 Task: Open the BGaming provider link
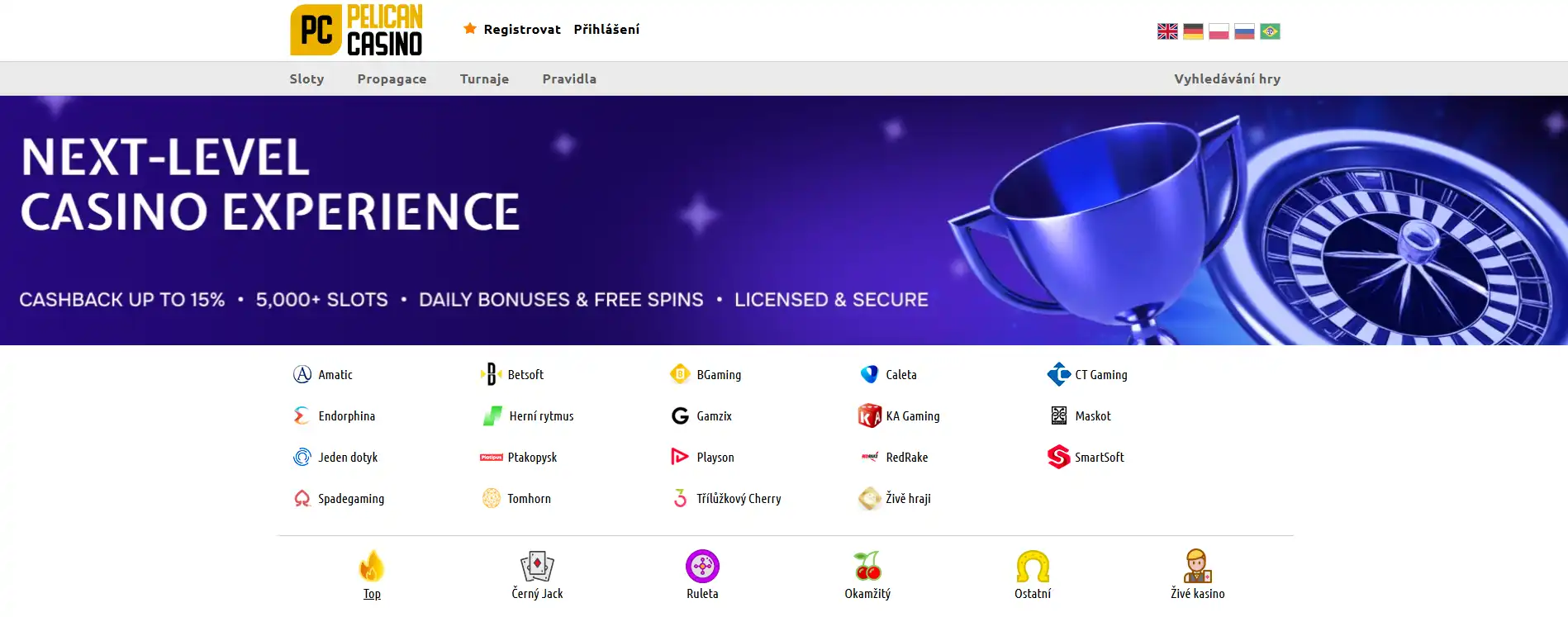[719, 374]
